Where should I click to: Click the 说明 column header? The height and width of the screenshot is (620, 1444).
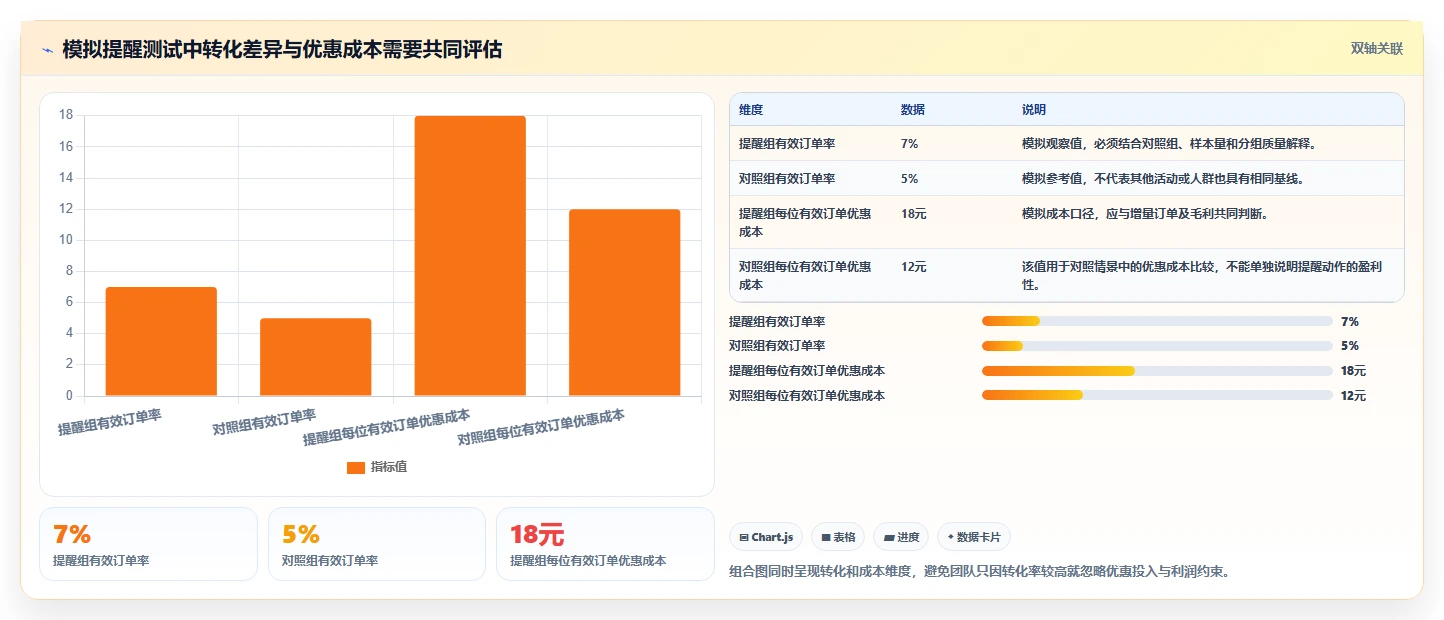tap(1034, 110)
